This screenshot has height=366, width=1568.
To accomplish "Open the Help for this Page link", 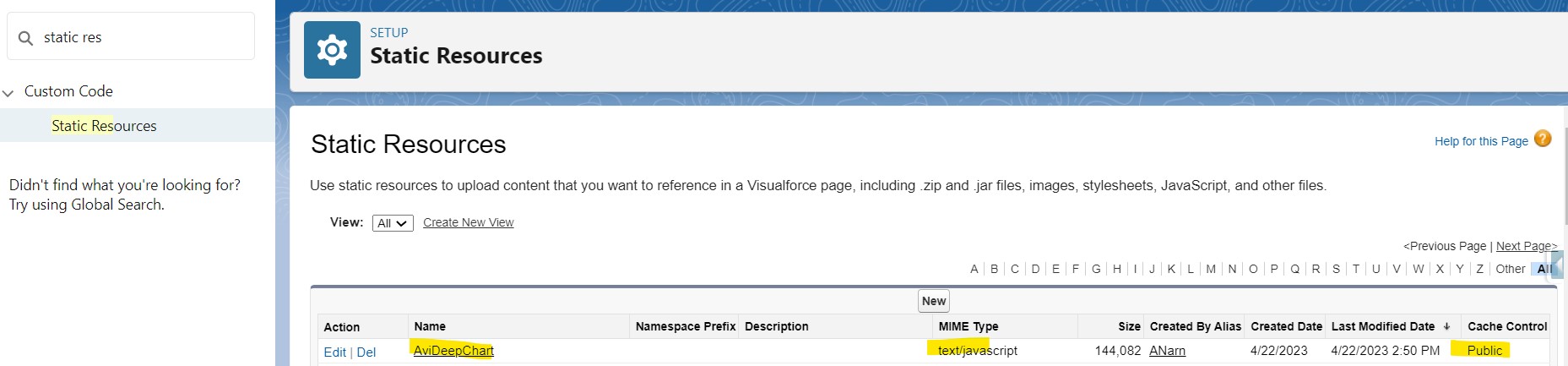I will 1481,141.
